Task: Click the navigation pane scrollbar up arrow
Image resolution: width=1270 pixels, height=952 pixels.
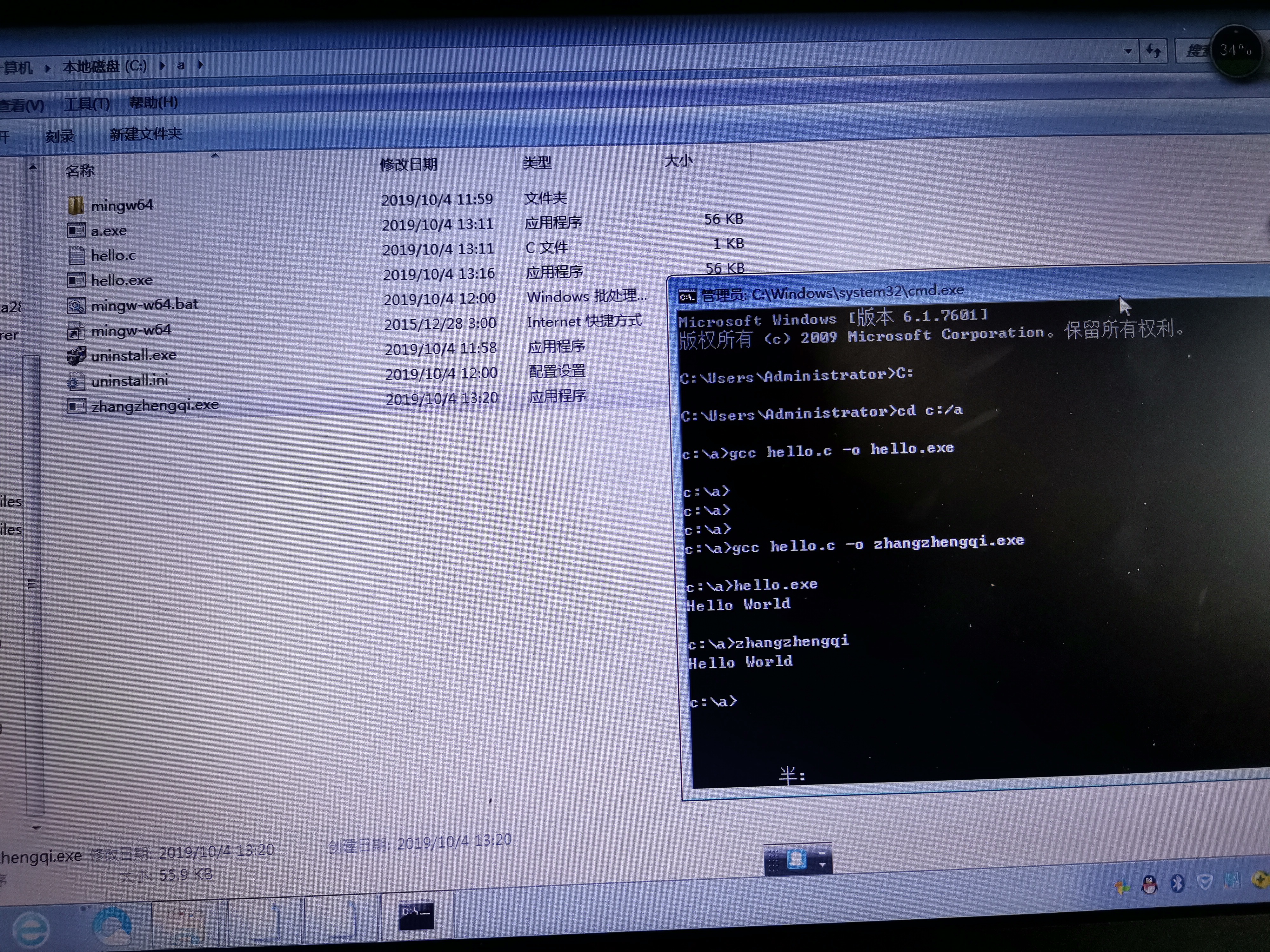Action: 33,168
